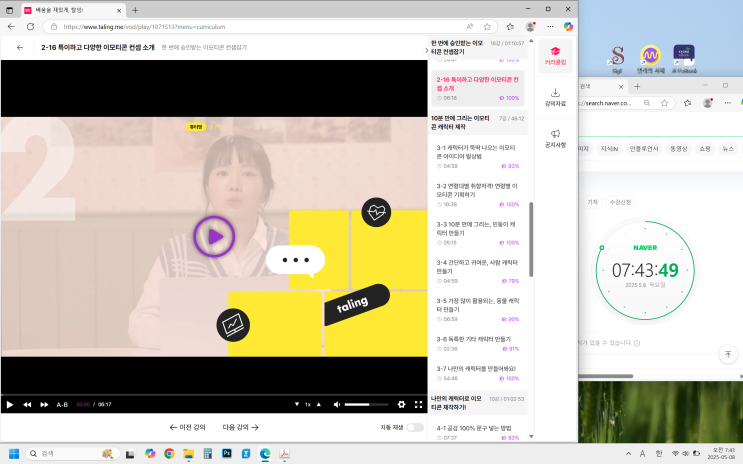Decrease playback speed with the down triangle
This screenshot has height=464, width=743.
point(297,404)
